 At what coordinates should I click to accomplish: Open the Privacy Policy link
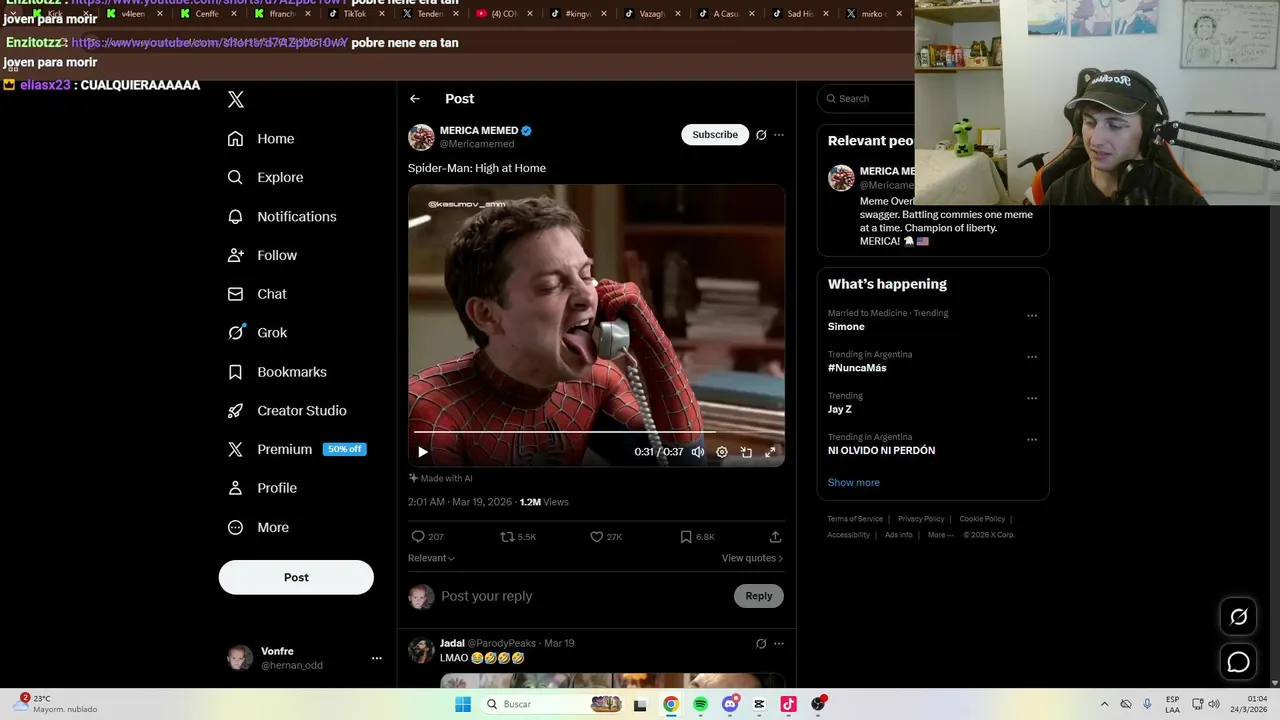coord(921,519)
